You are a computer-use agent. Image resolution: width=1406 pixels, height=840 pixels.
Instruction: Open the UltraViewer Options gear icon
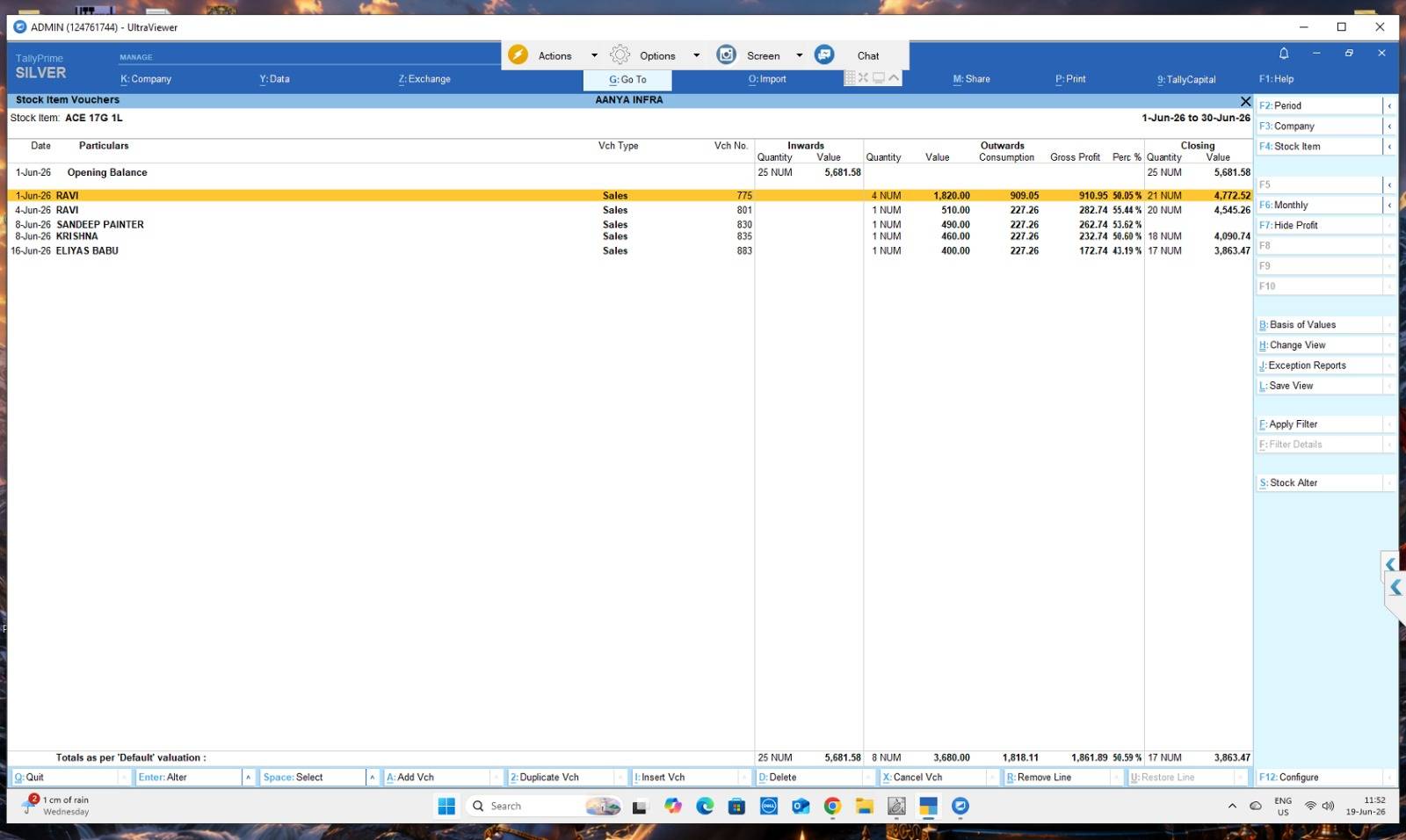click(x=620, y=55)
